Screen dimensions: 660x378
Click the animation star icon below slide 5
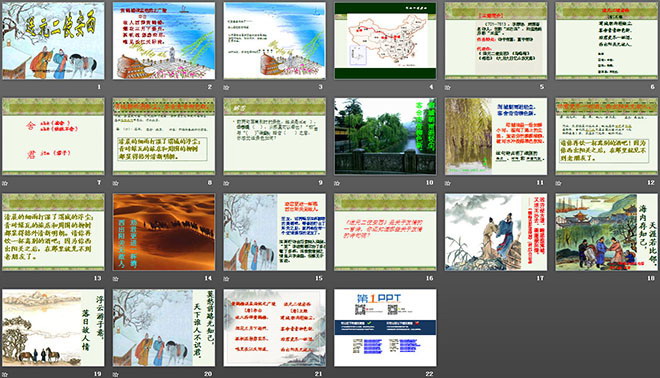pyautogui.click(x=448, y=88)
